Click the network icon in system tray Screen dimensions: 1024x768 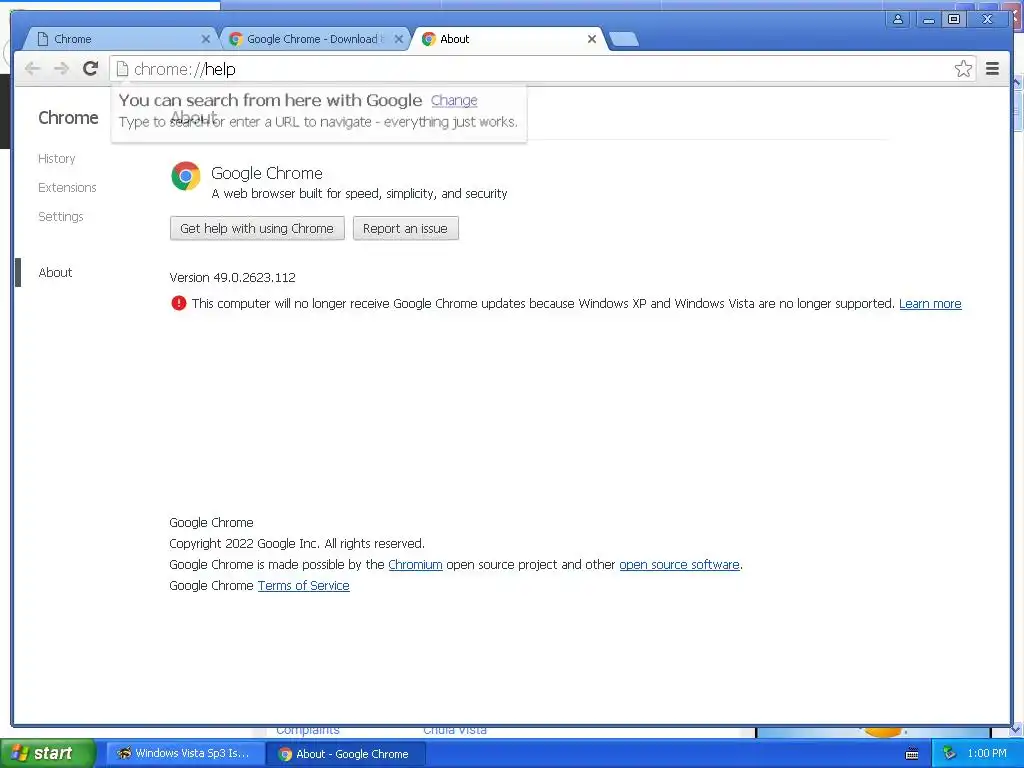950,754
